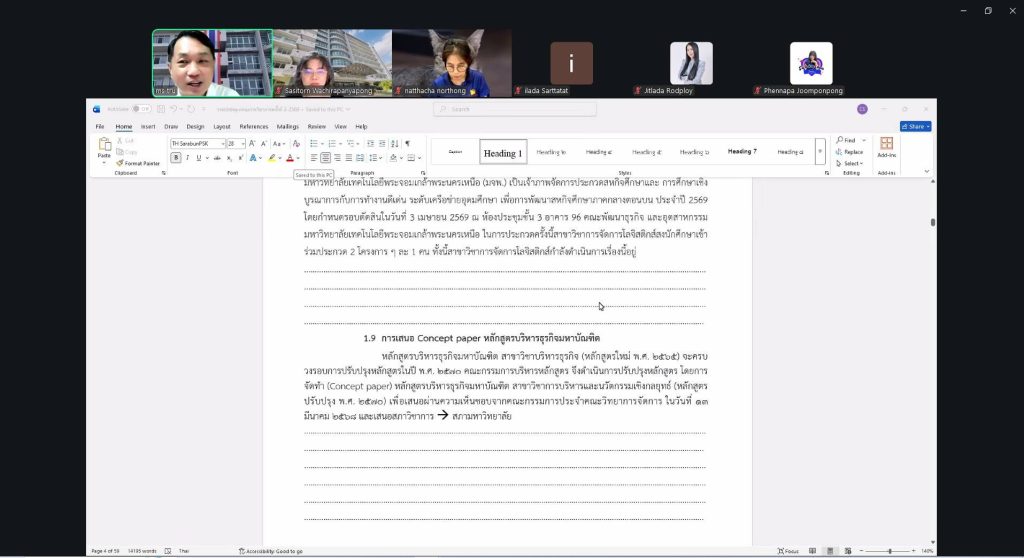Toggle Bold formatting
1024x558 pixels.
pyautogui.click(x=176, y=158)
